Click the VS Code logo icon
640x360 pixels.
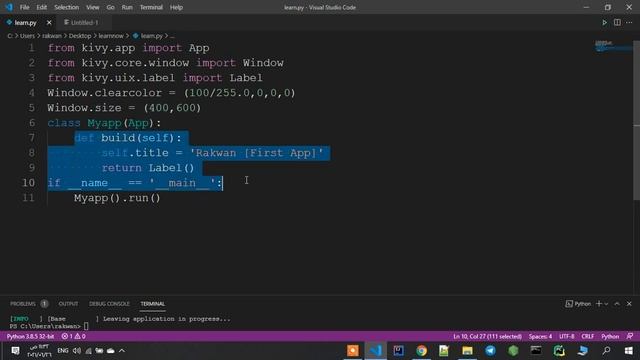click(9, 7)
